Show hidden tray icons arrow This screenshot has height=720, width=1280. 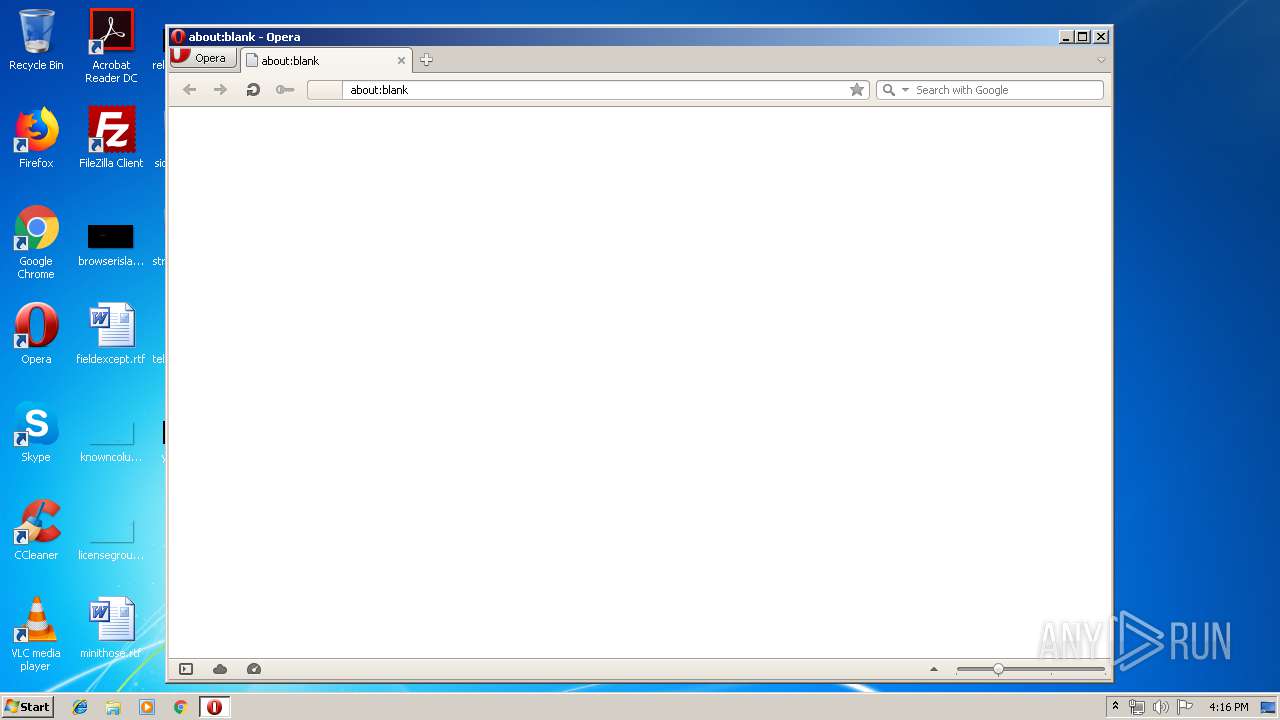[1115, 707]
